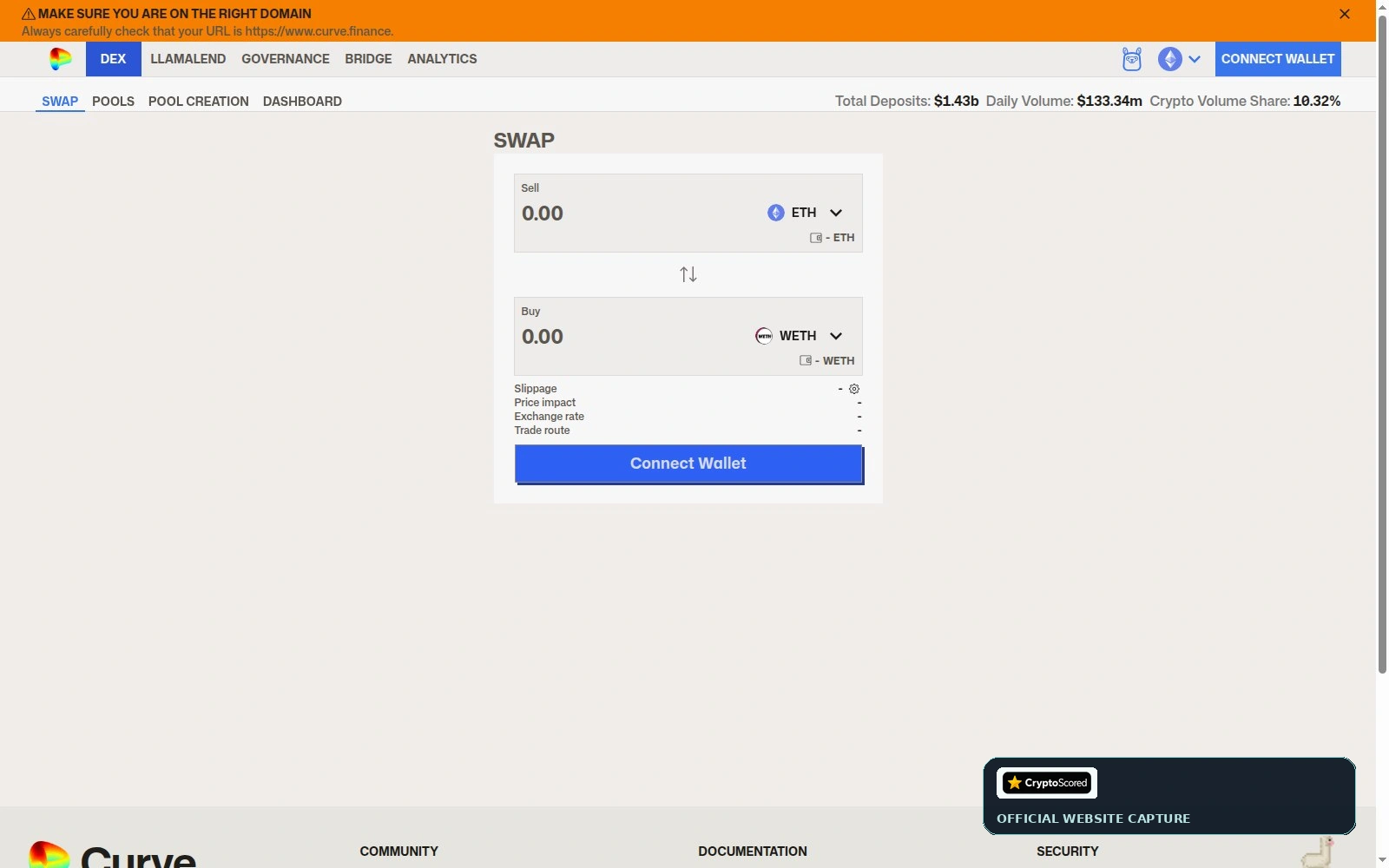Navigate to BRIDGE
This screenshot has width=1389, height=868.
368,59
